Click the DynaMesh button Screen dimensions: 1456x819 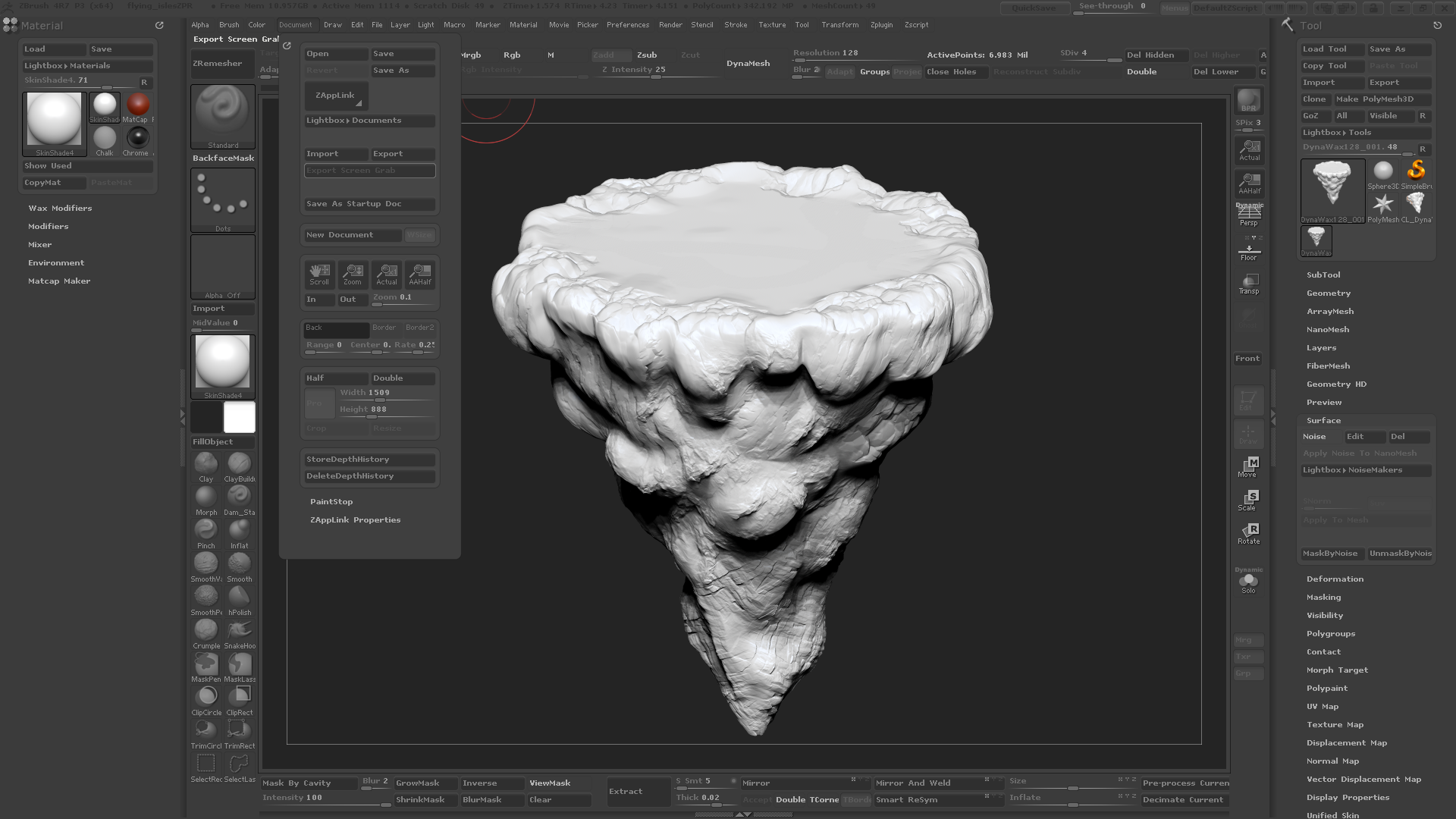point(748,63)
